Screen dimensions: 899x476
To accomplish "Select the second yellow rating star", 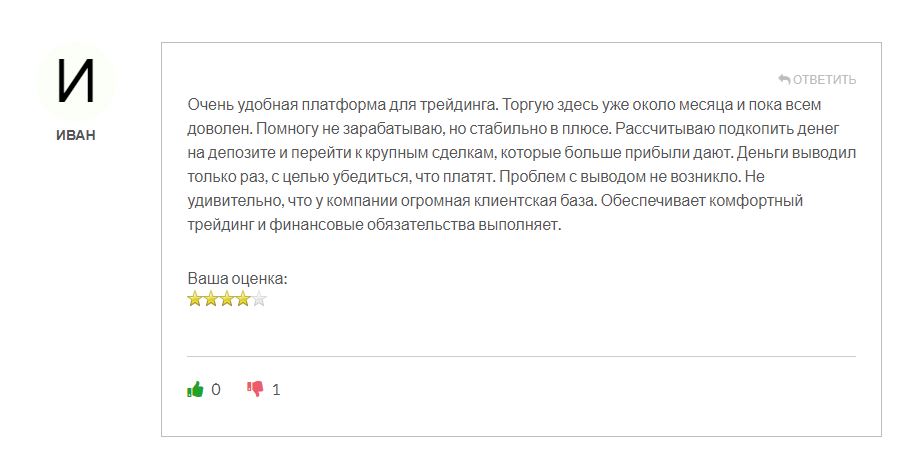I will [x=211, y=299].
